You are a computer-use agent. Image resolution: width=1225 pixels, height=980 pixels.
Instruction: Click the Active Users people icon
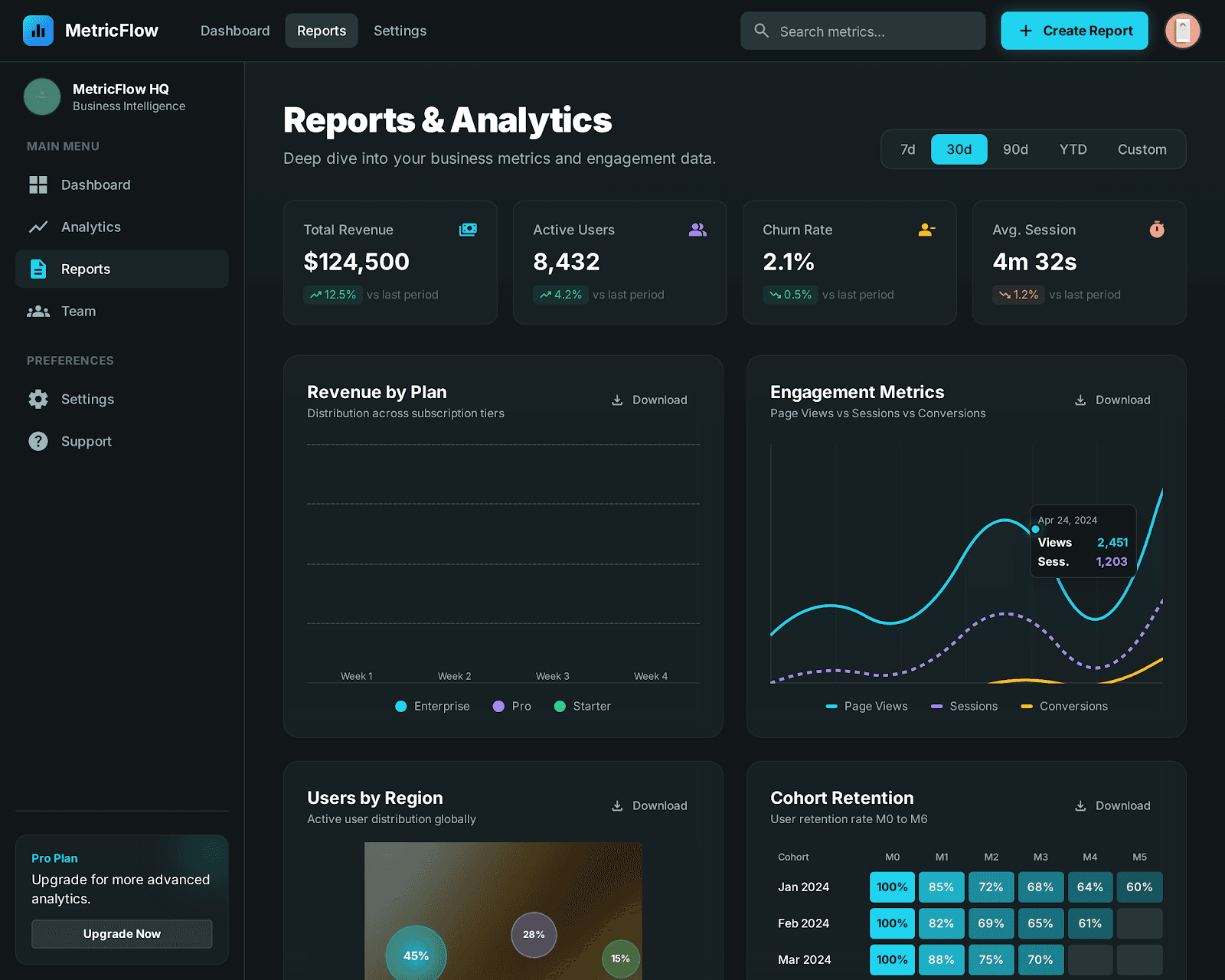(697, 229)
